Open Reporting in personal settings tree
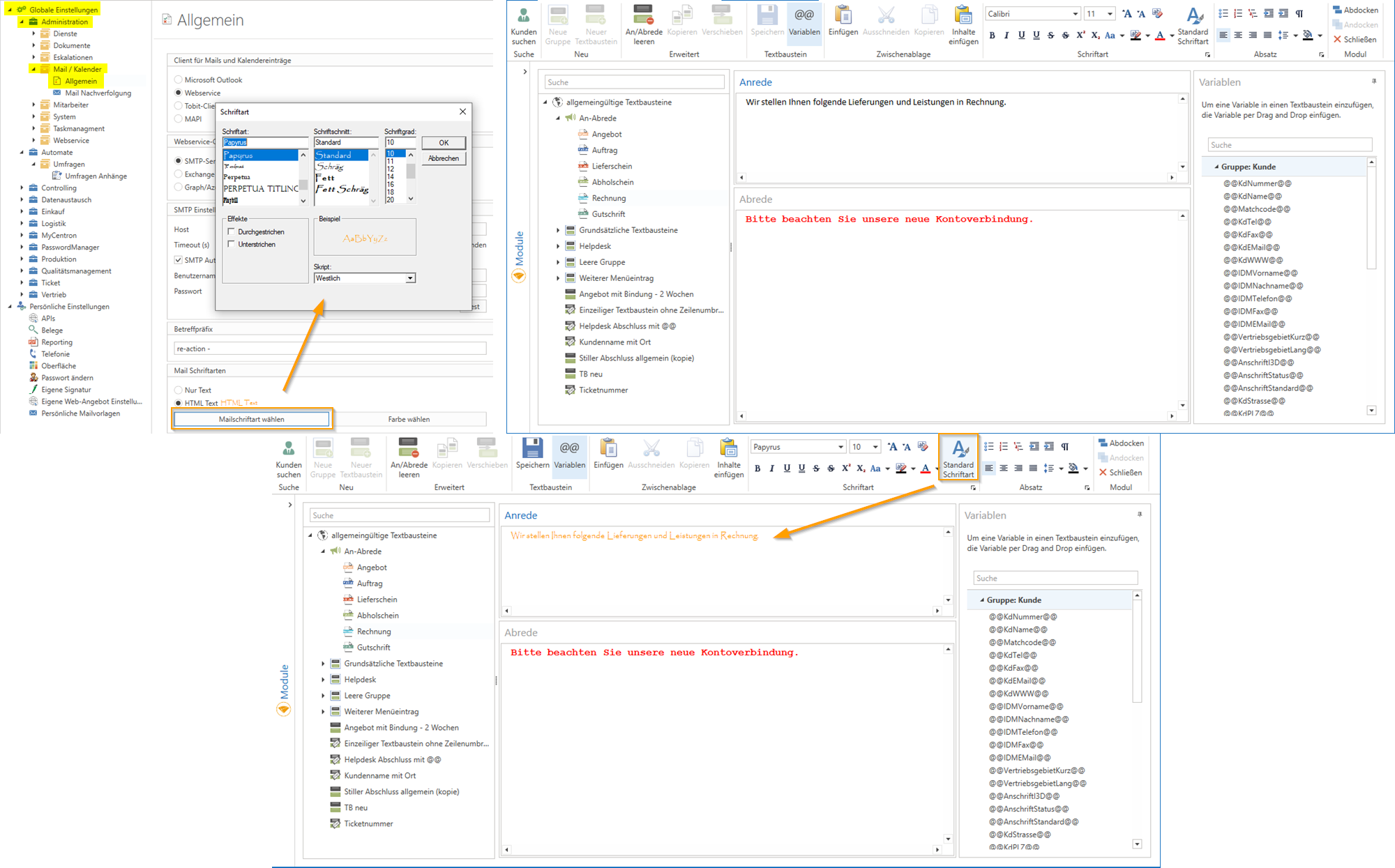1395x868 pixels. point(56,342)
